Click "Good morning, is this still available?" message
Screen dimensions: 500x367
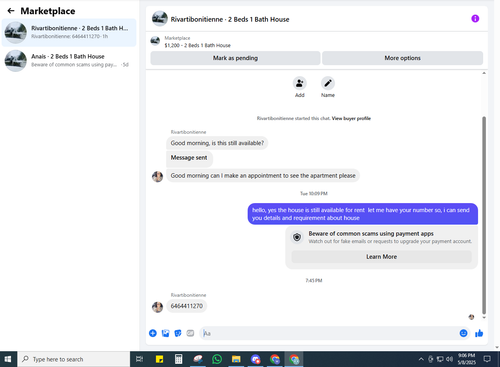(x=217, y=143)
